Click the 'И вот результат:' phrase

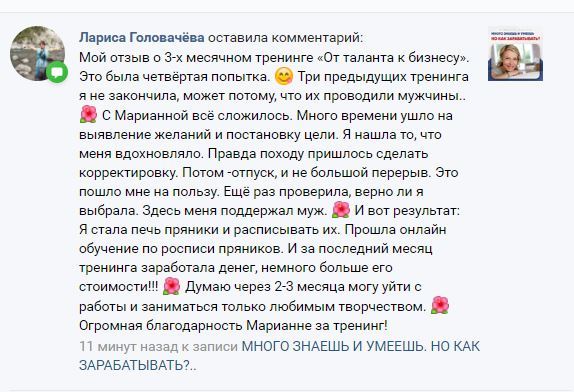(x=407, y=211)
